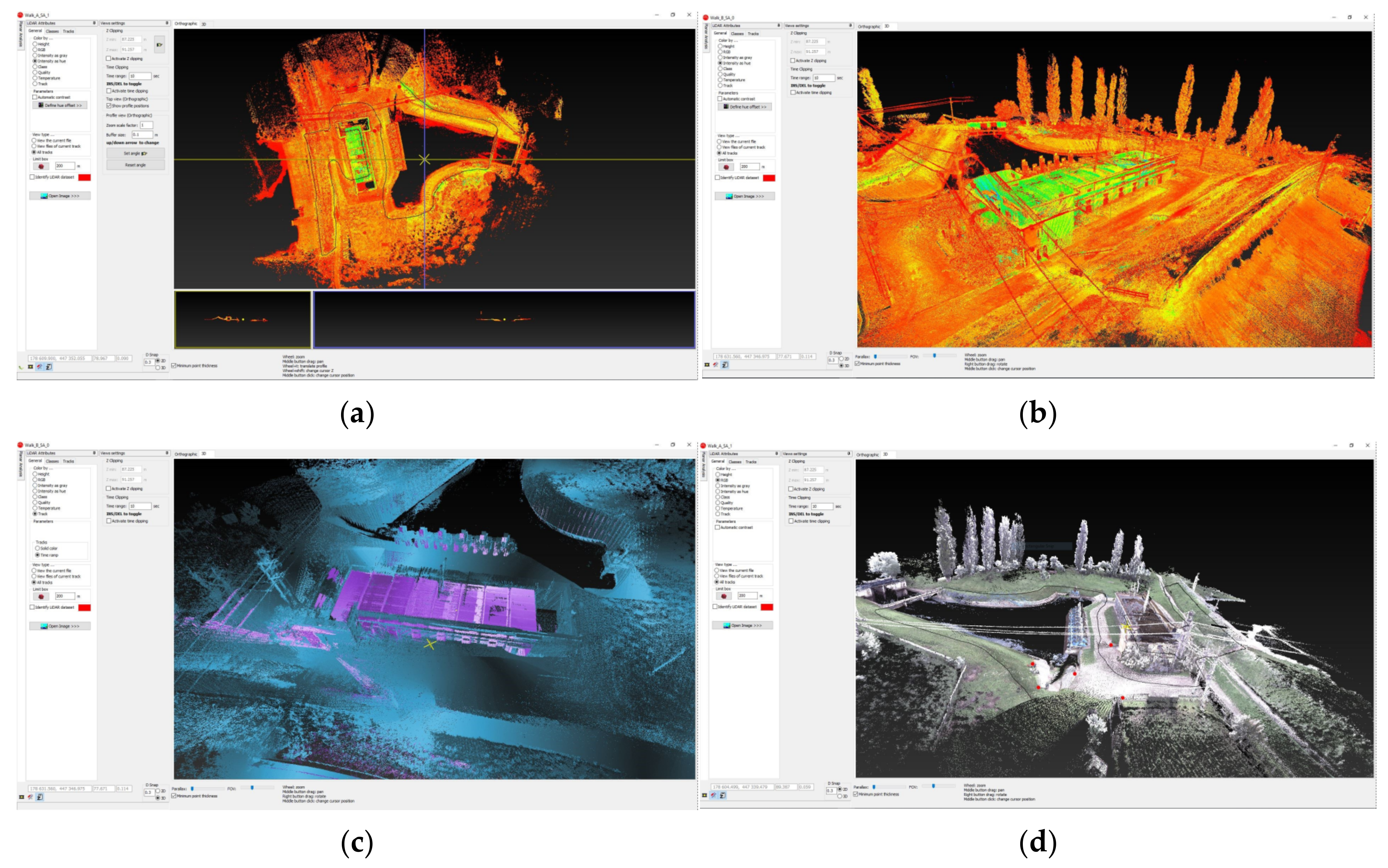The image size is (1388, 868).
Task: Open the 3D view tab in panel (a)
Action: pyautogui.click(x=204, y=24)
